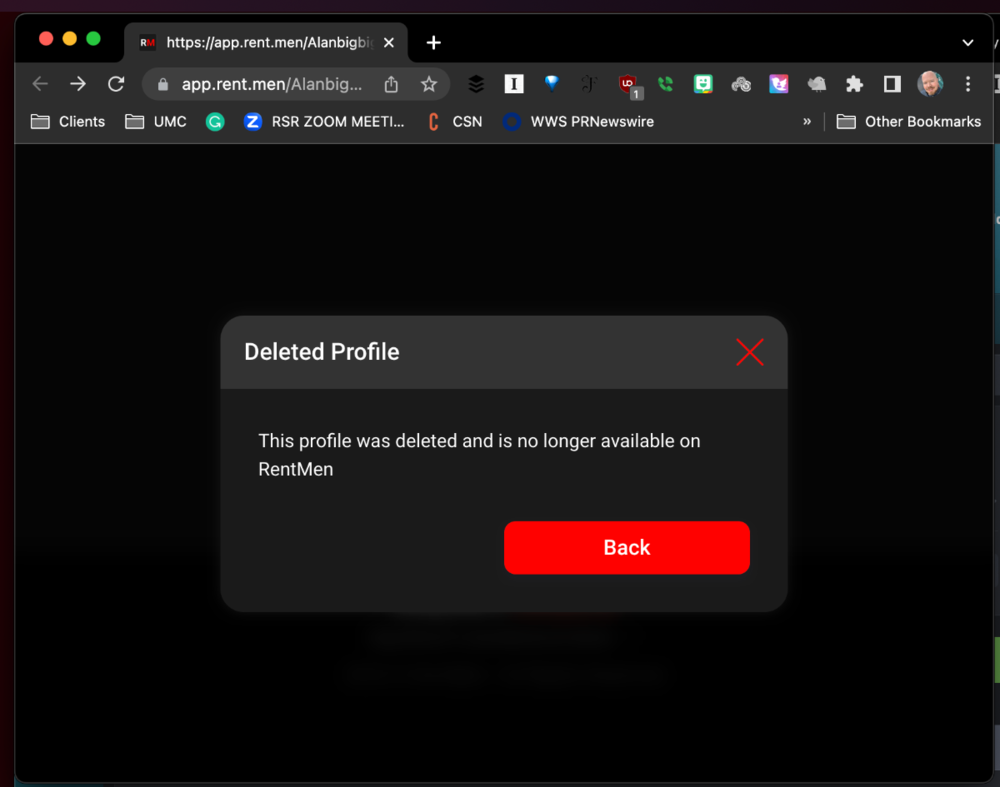Close the app.rent.men tab
1000x787 pixels.
pos(389,43)
